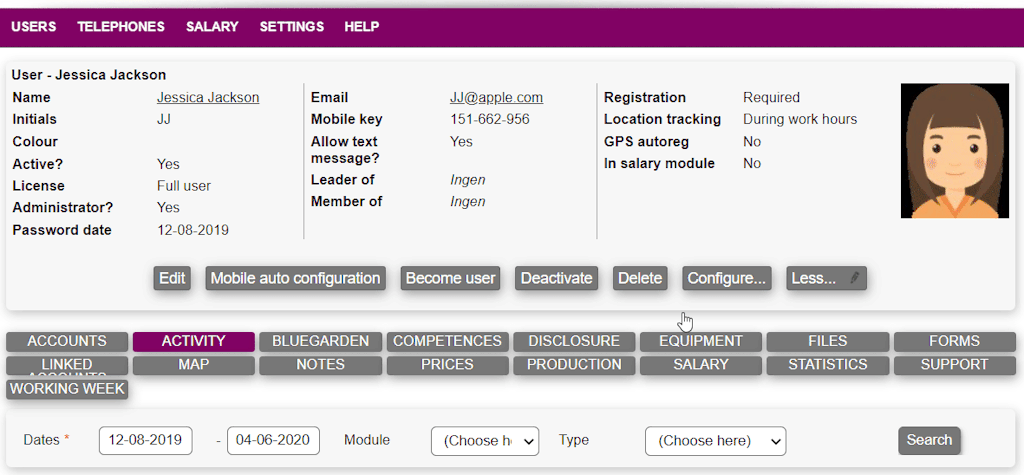1024x475 pixels.
Task: Go to the SETTINGS menu
Action: (x=292, y=27)
